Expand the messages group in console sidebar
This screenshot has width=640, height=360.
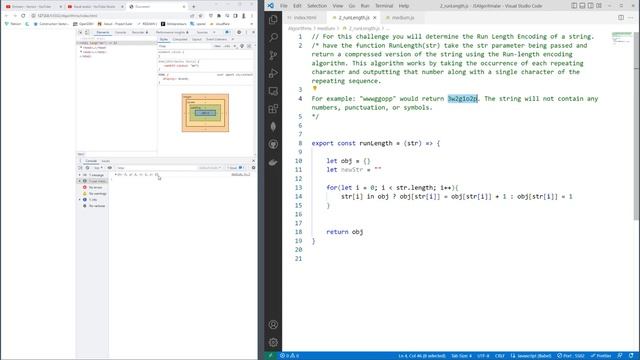(80, 175)
